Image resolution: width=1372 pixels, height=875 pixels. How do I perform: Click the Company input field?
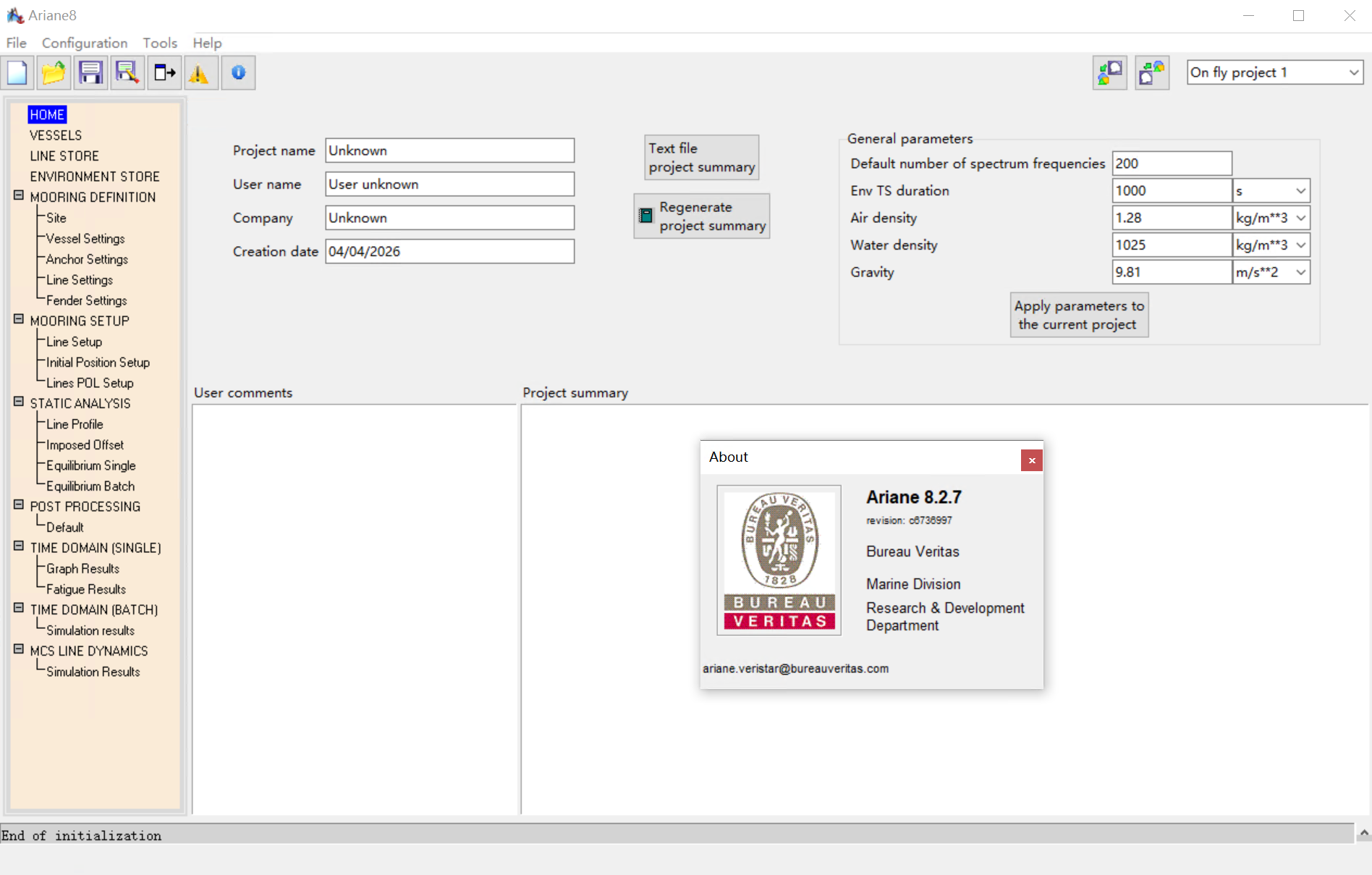tap(450, 218)
